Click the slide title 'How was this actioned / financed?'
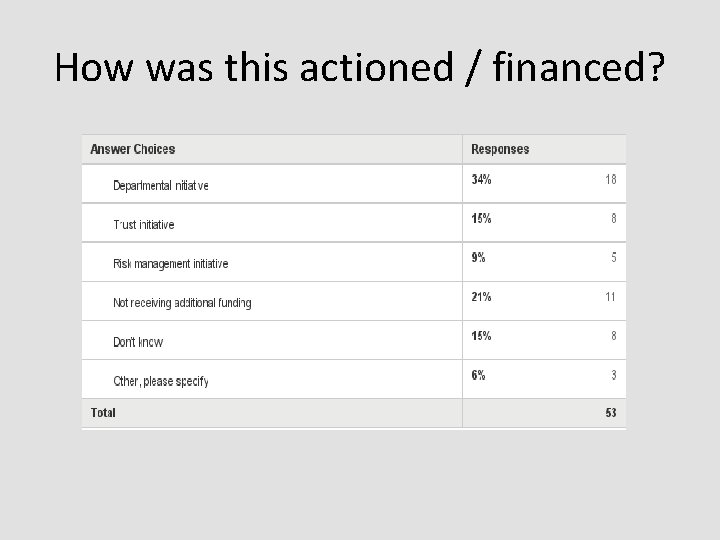Image resolution: width=720 pixels, height=540 pixels. (x=359, y=67)
